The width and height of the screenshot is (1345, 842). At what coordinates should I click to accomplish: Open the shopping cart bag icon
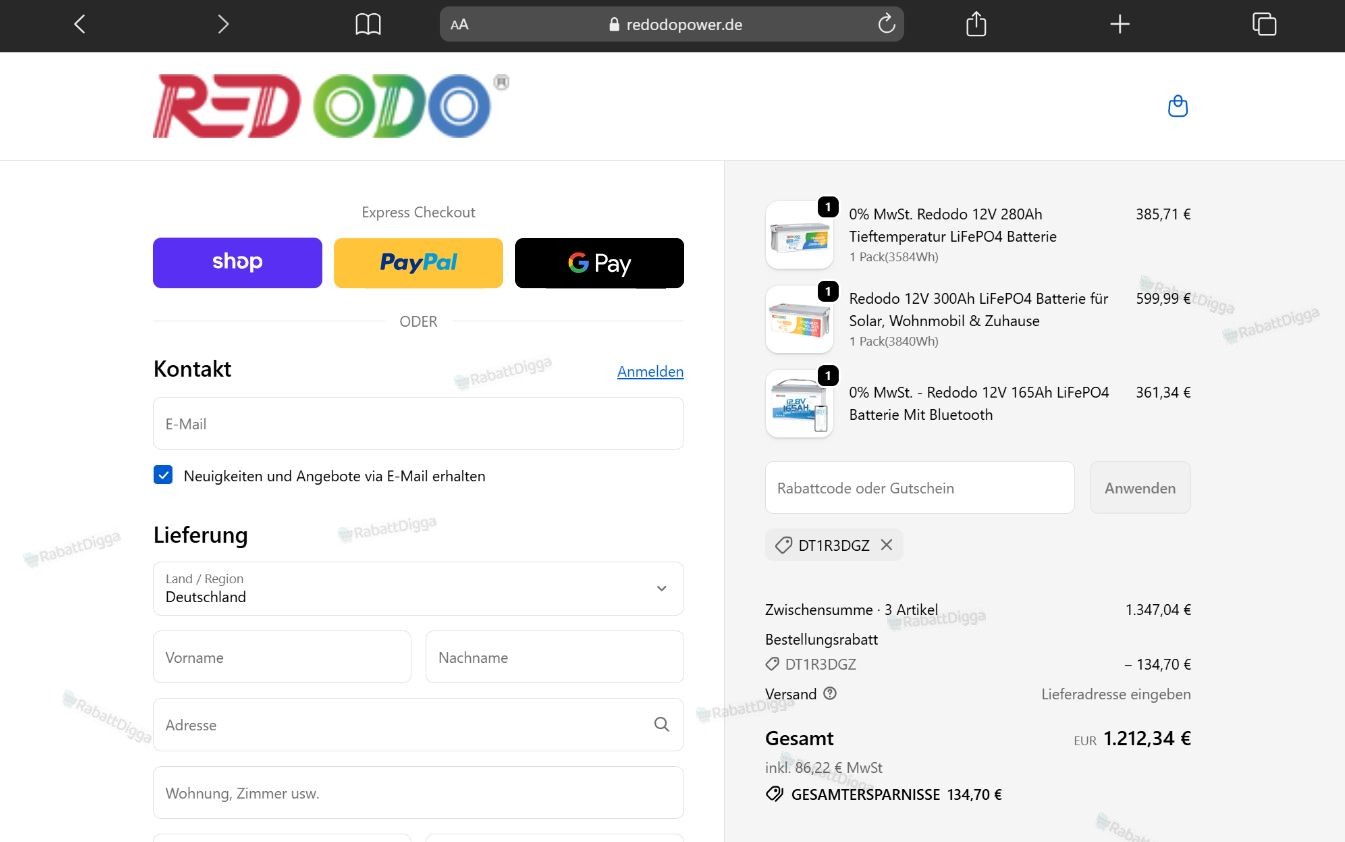tap(1178, 106)
